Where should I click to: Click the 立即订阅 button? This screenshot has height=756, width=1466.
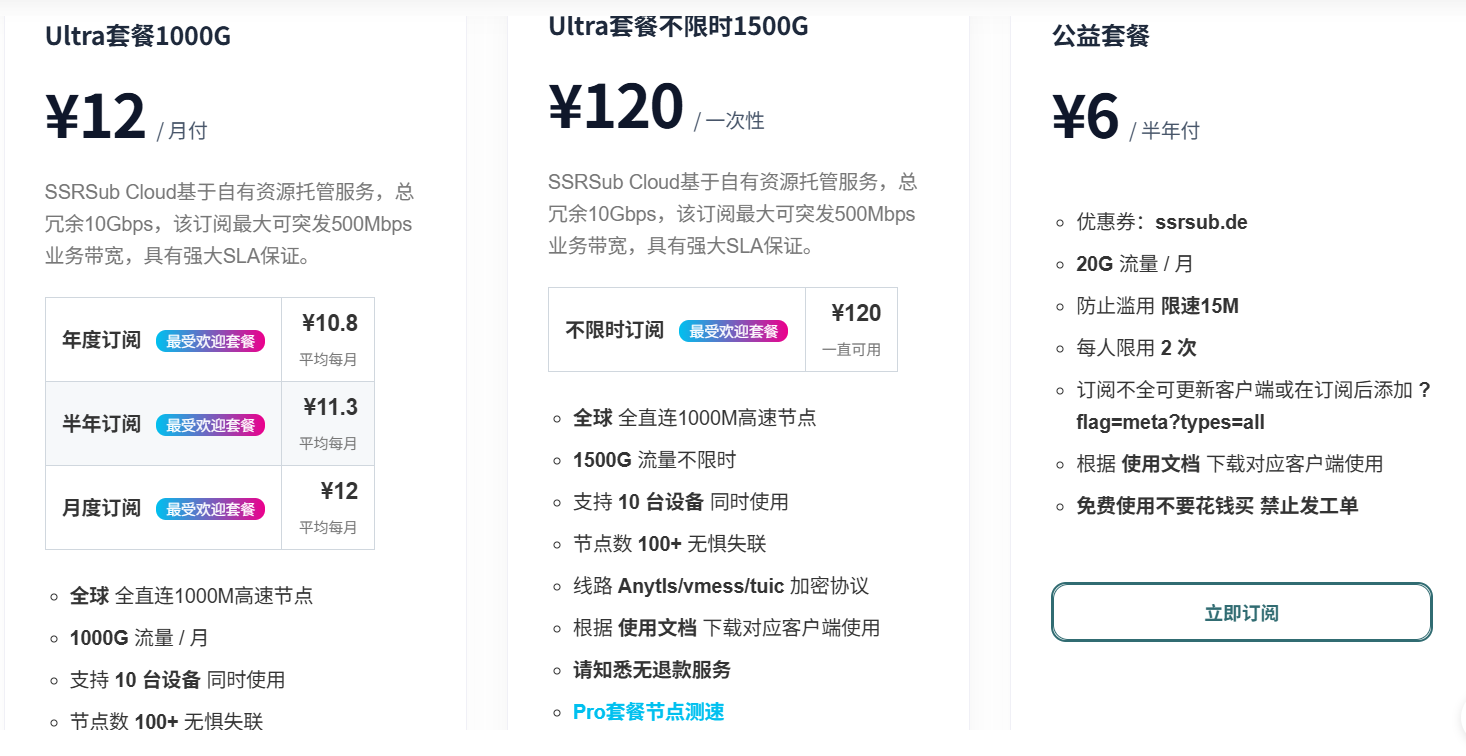(1241, 613)
